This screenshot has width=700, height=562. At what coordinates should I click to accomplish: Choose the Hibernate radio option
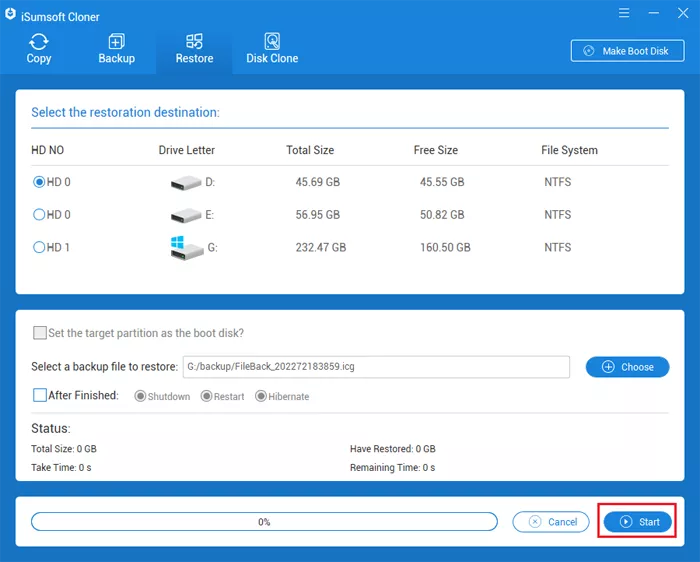tap(261, 397)
